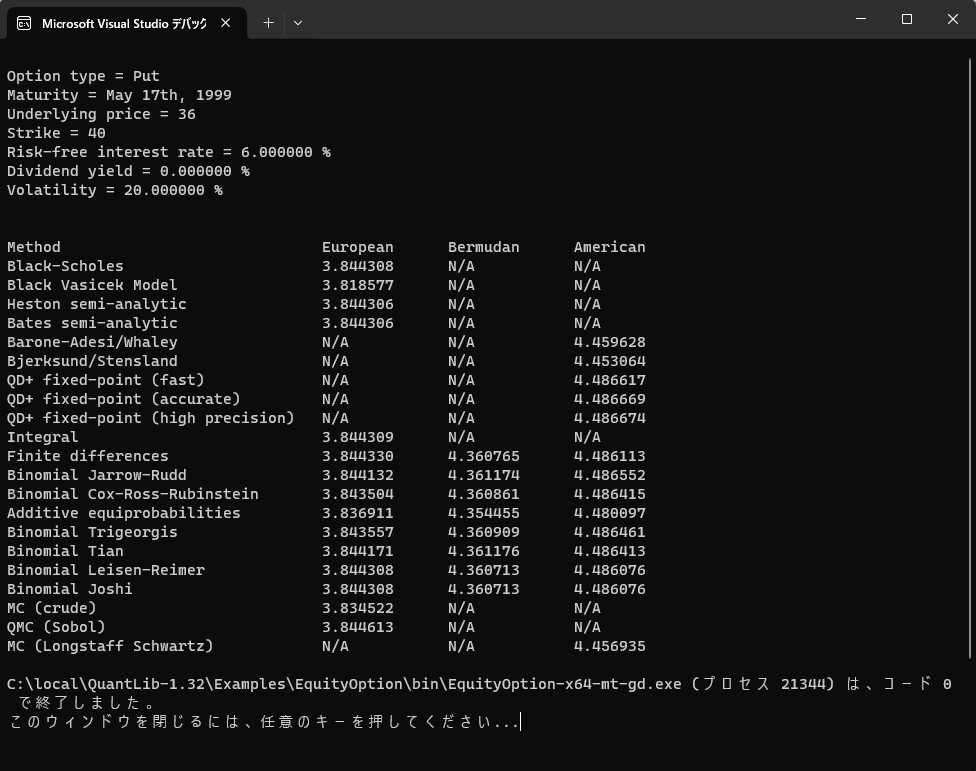Click the American value 4.486617
This screenshot has height=771, width=976.
[x=609, y=380]
